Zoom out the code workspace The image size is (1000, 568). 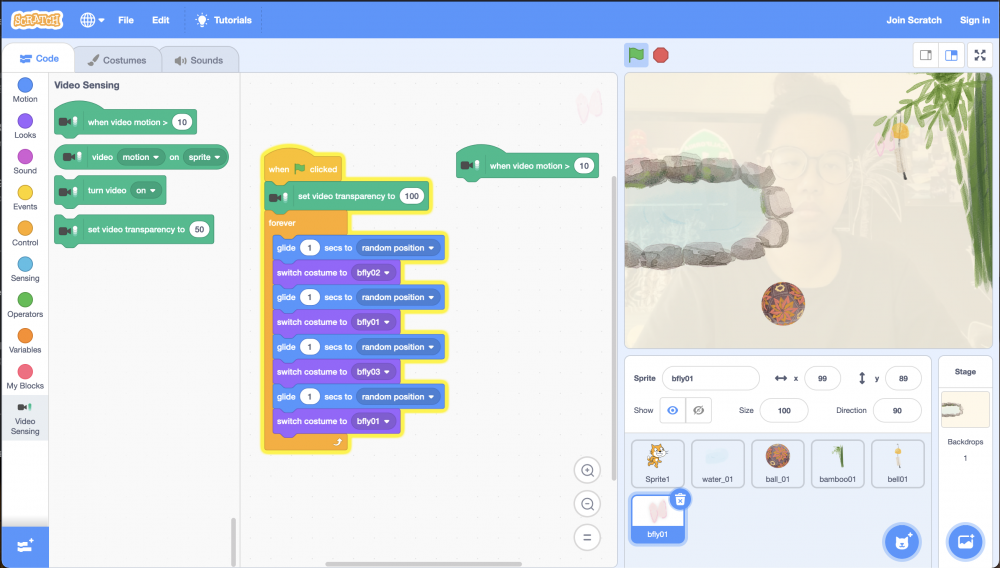tap(587, 504)
